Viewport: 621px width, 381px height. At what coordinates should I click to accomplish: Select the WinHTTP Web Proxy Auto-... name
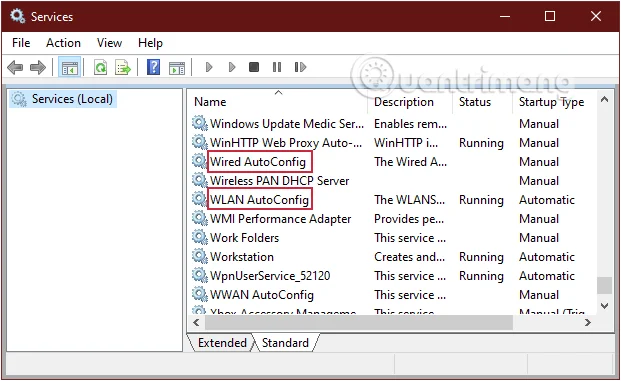pyautogui.click(x=286, y=143)
